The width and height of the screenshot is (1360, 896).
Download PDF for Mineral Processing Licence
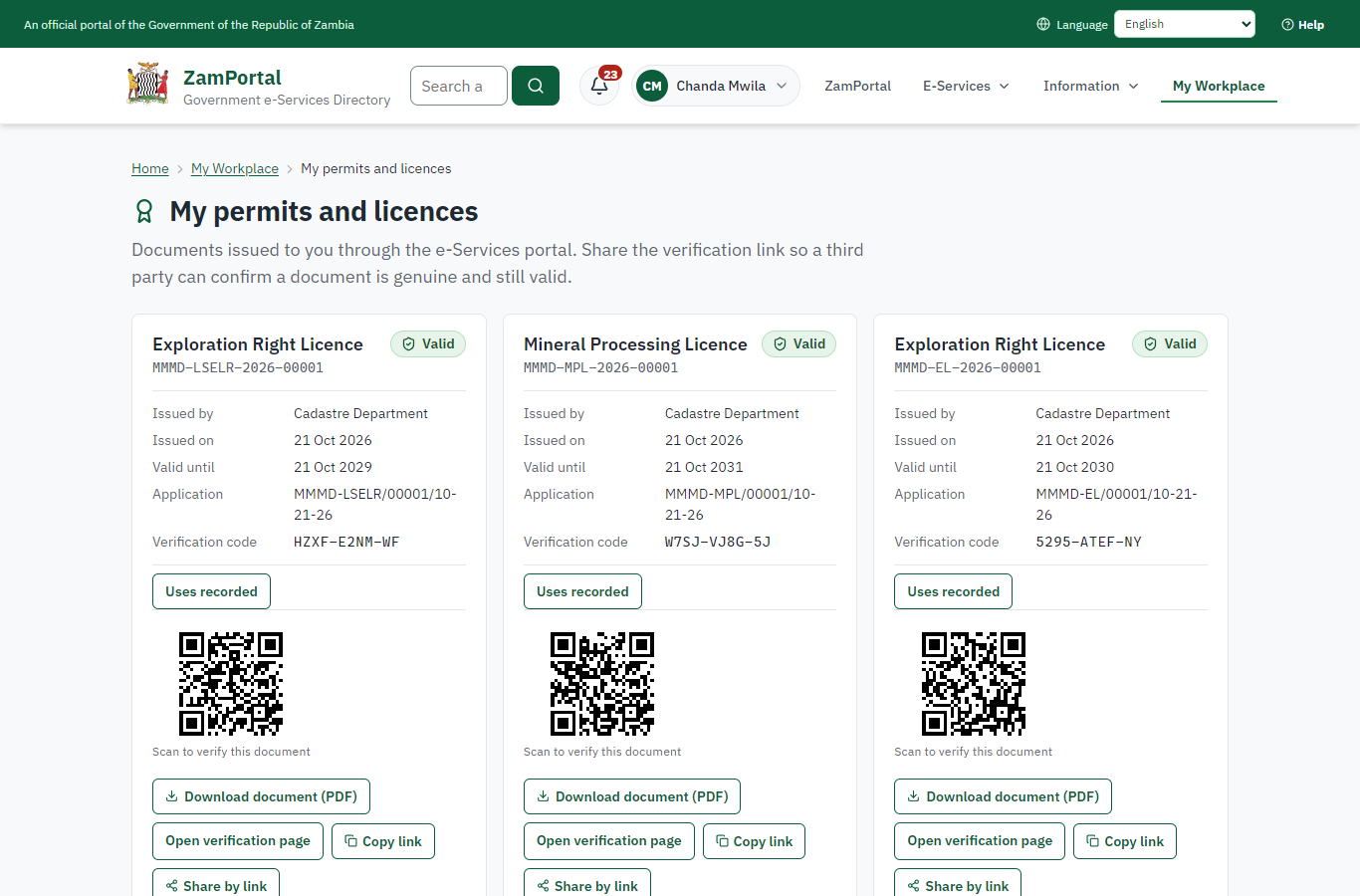(632, 796)
